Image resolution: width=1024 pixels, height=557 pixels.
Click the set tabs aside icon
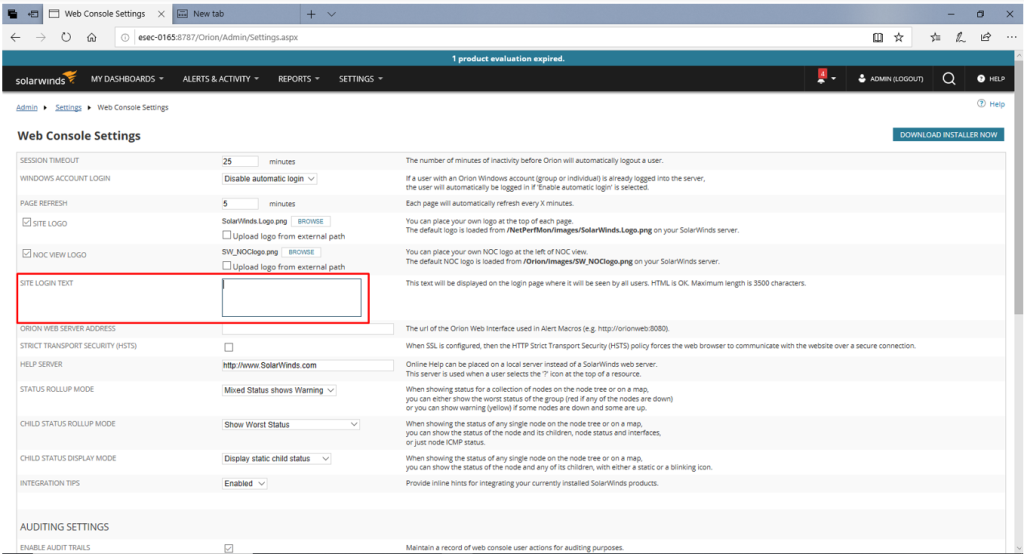point(33,14)
